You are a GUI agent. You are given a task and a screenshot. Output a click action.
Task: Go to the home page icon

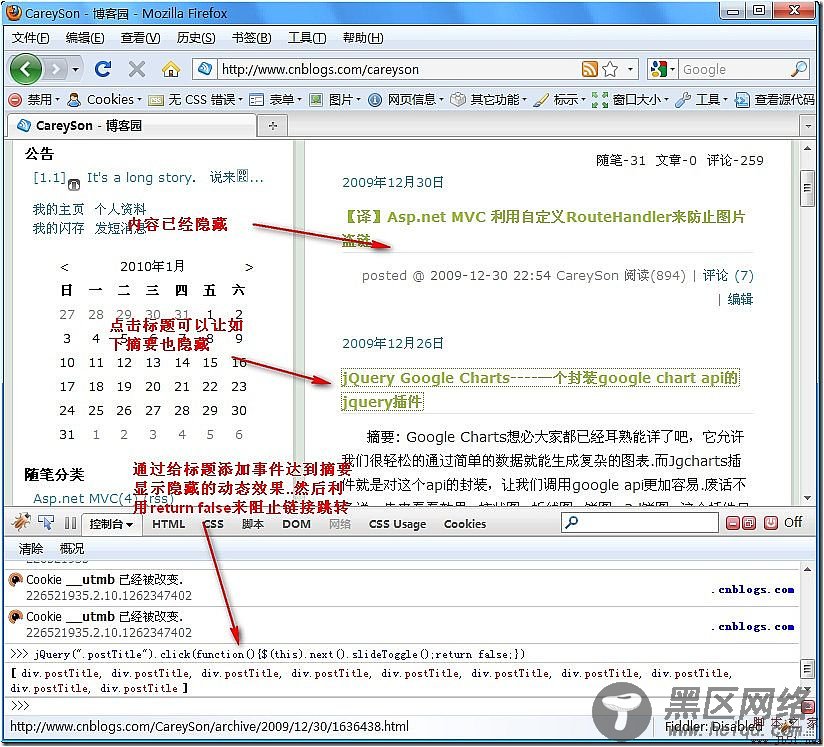point(170,69)
